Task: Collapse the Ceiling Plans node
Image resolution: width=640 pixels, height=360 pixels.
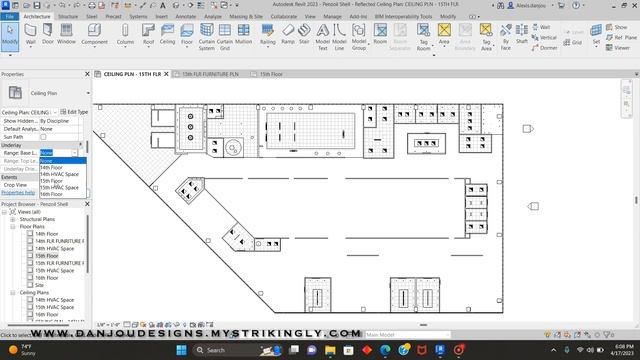Action: point(13,293)
